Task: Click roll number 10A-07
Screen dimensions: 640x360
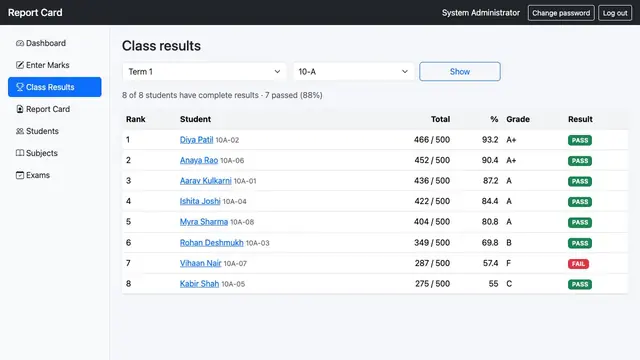Action: point(235,264)
